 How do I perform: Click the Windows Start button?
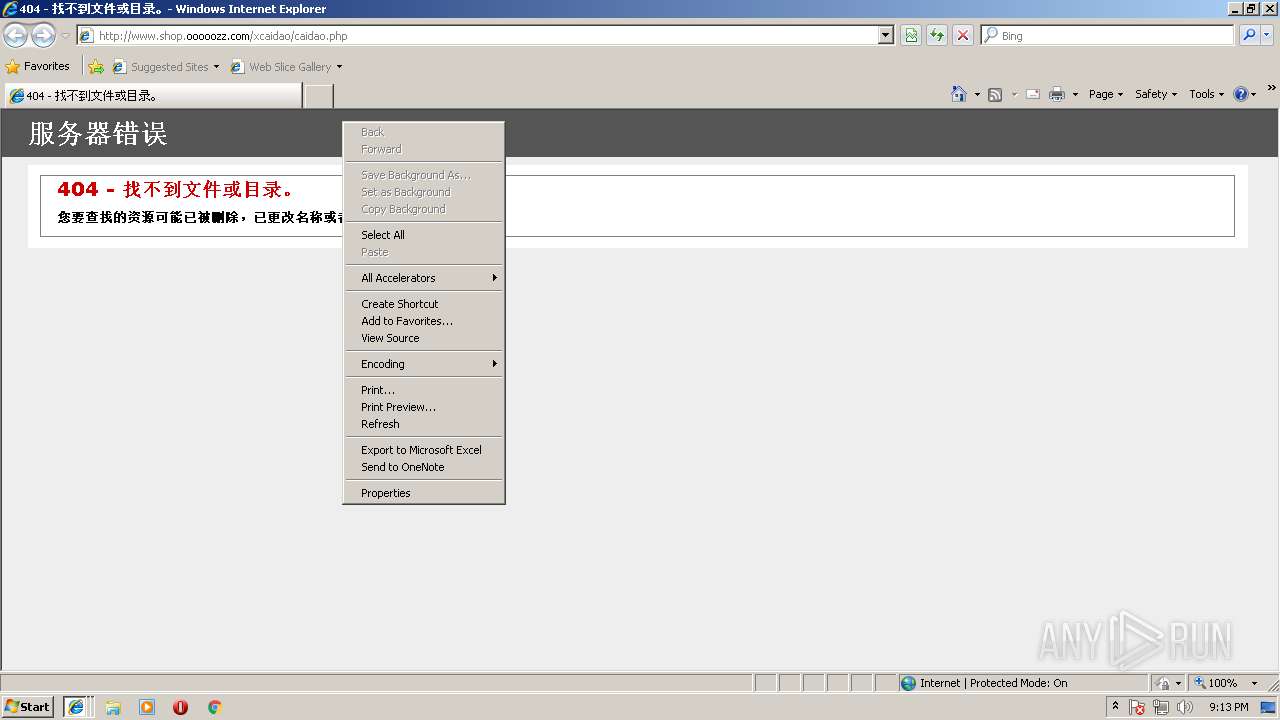point(28,707)
